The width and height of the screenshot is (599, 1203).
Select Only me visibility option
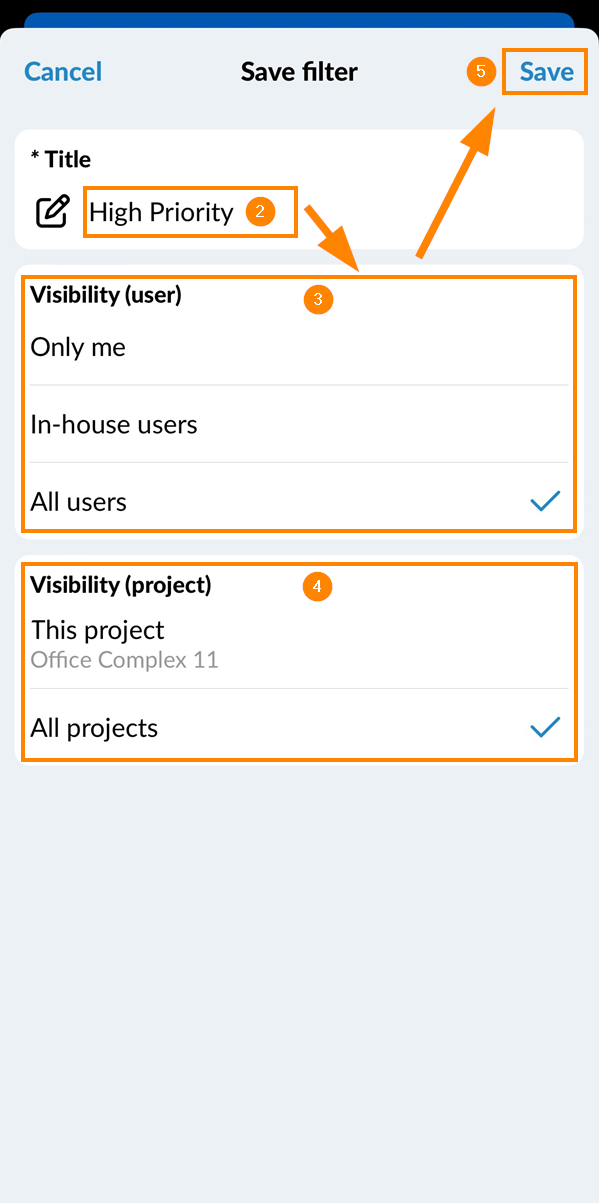tap(299, 347)
